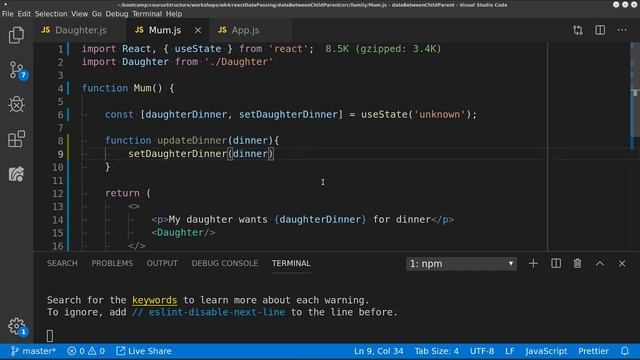Open the Selection menu
The image size is (640, 360).
51,14
